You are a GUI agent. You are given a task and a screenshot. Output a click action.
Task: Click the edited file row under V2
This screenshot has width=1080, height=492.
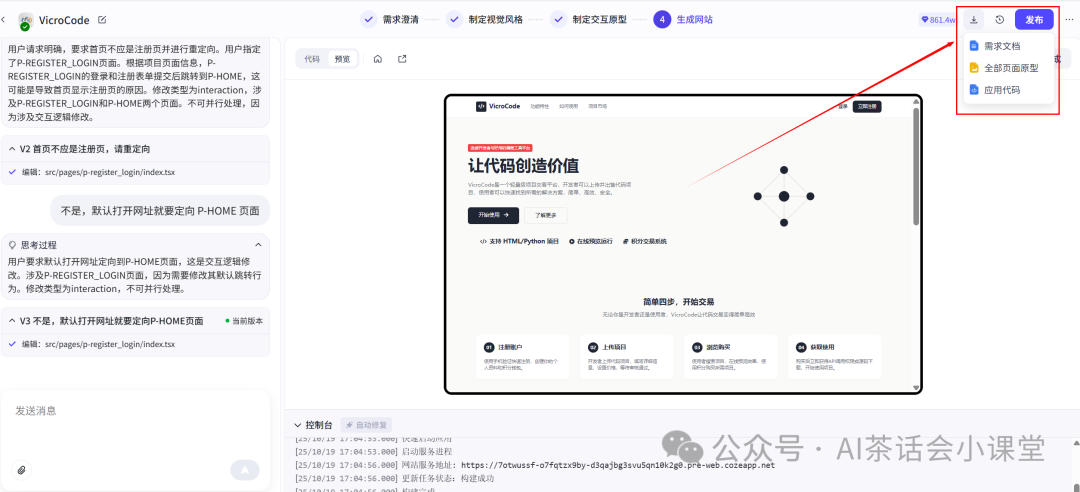click(135, 172)
